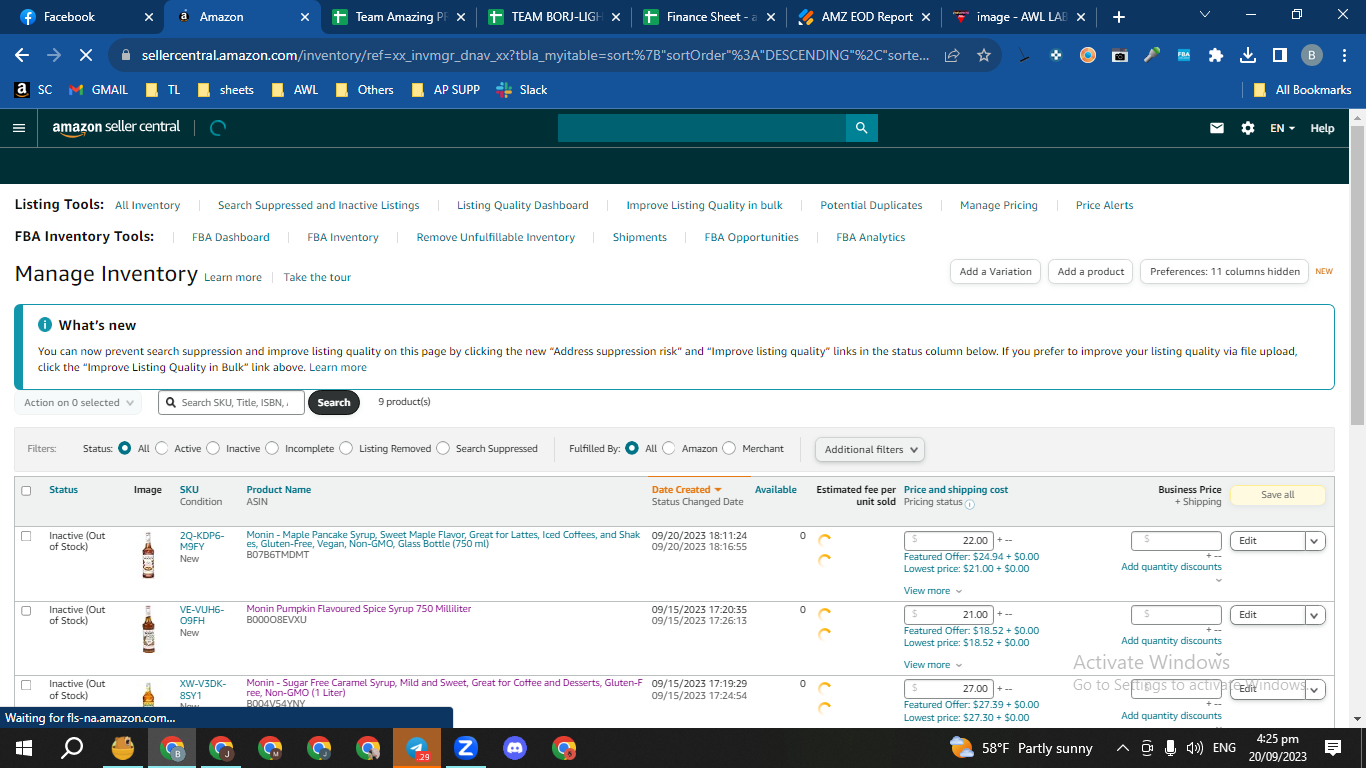Open the Manage Pricing link
This screenshot has width=1366, height=768.
(999, 205)
